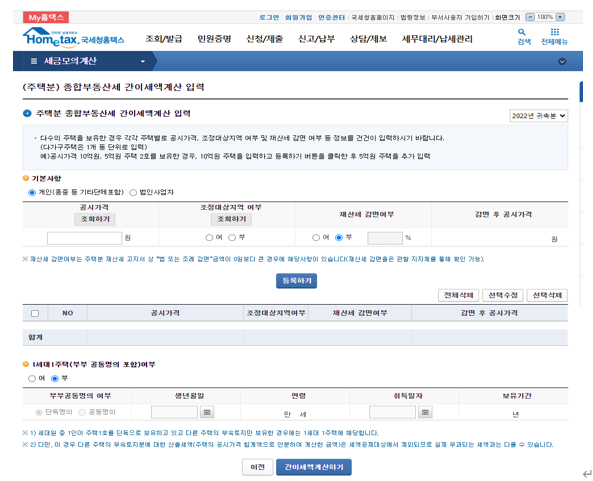Select 개인(종중 등 기타단체포함) radio
The width and height of the screenshot is (593, 481).
32,192
